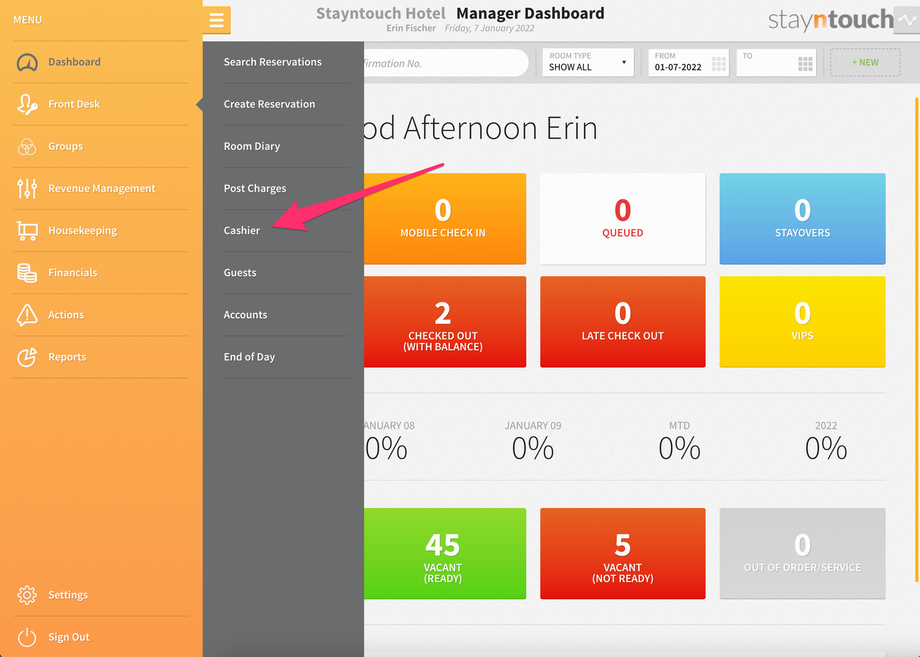
Task: Click the MTD occupancy percentage
Action: 679,449
